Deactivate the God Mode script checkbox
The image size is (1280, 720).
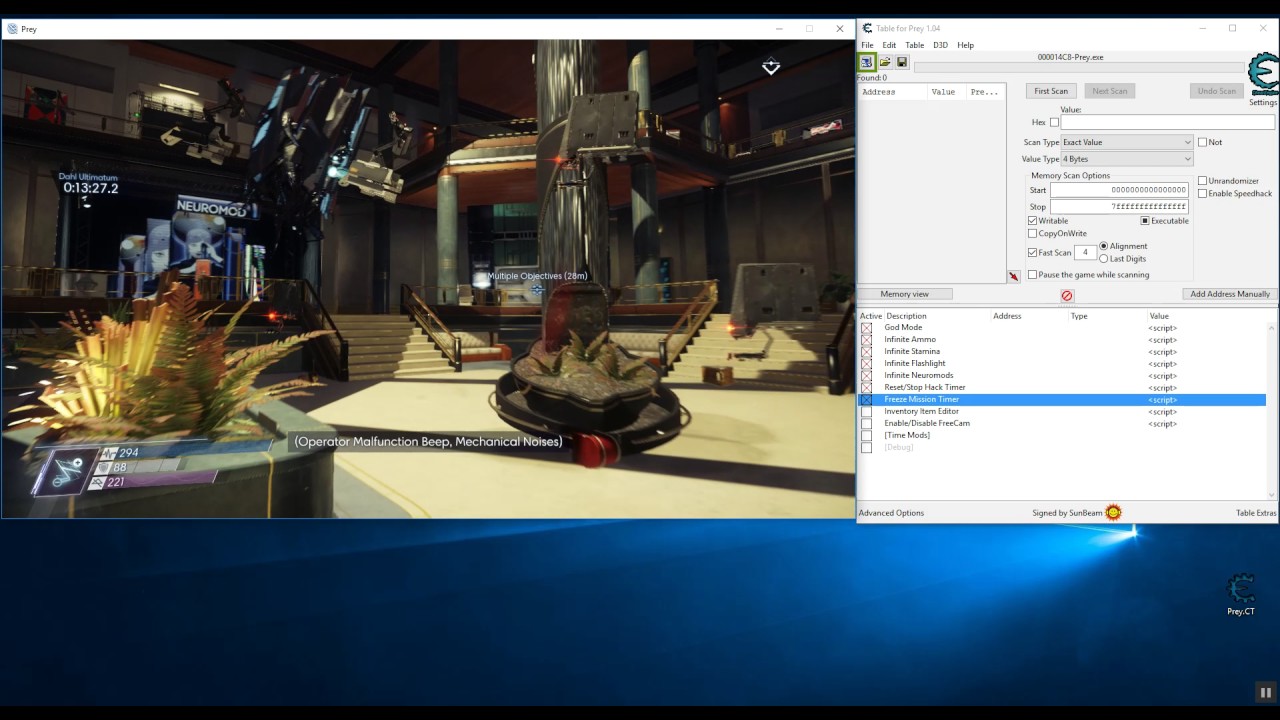pos(866,328)
